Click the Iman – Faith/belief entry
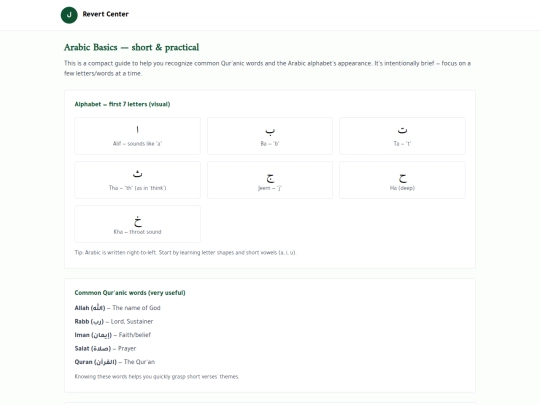 coord(113,335)
